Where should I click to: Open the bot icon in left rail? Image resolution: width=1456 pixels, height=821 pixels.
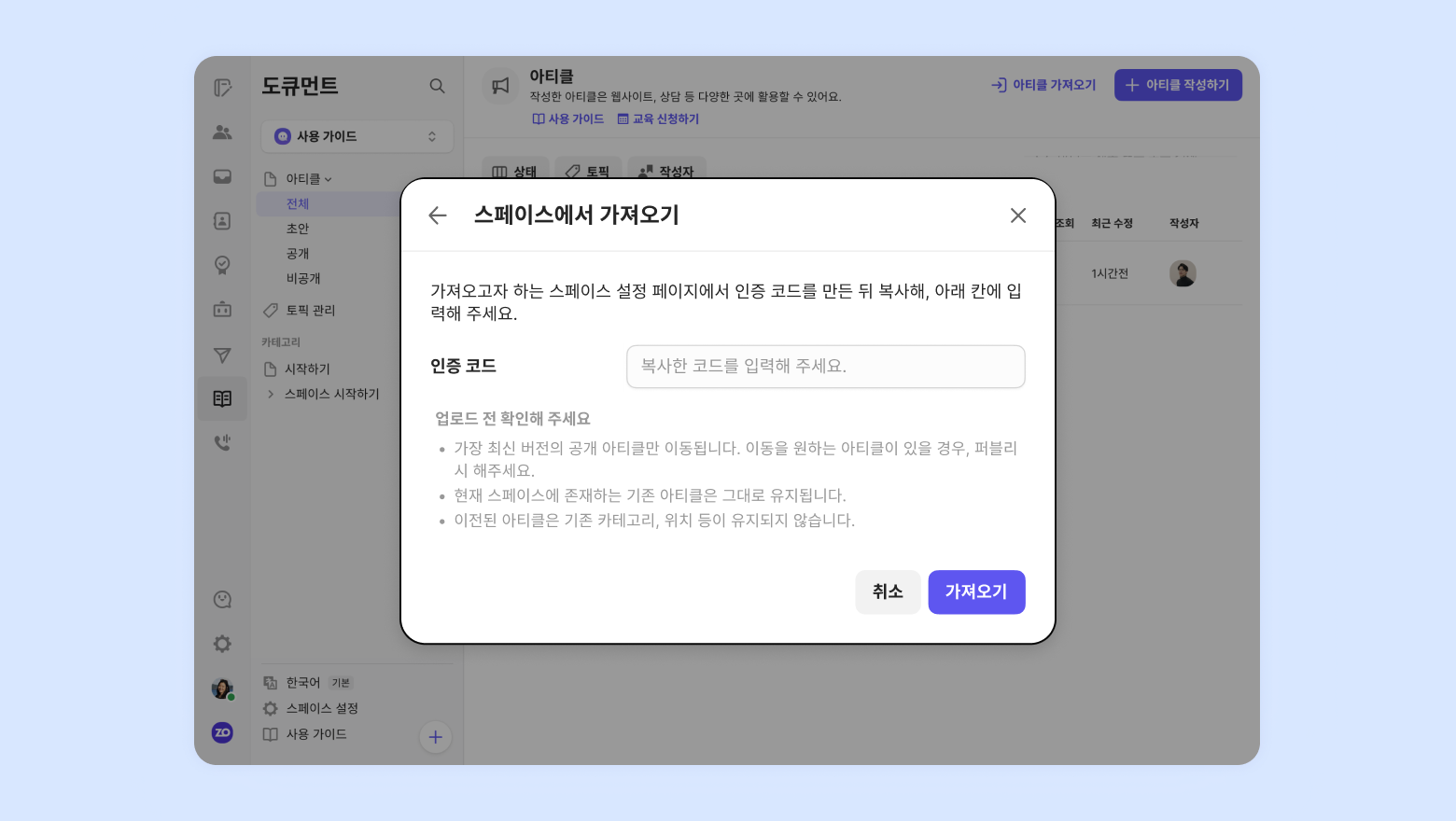(x=222, y=309)
